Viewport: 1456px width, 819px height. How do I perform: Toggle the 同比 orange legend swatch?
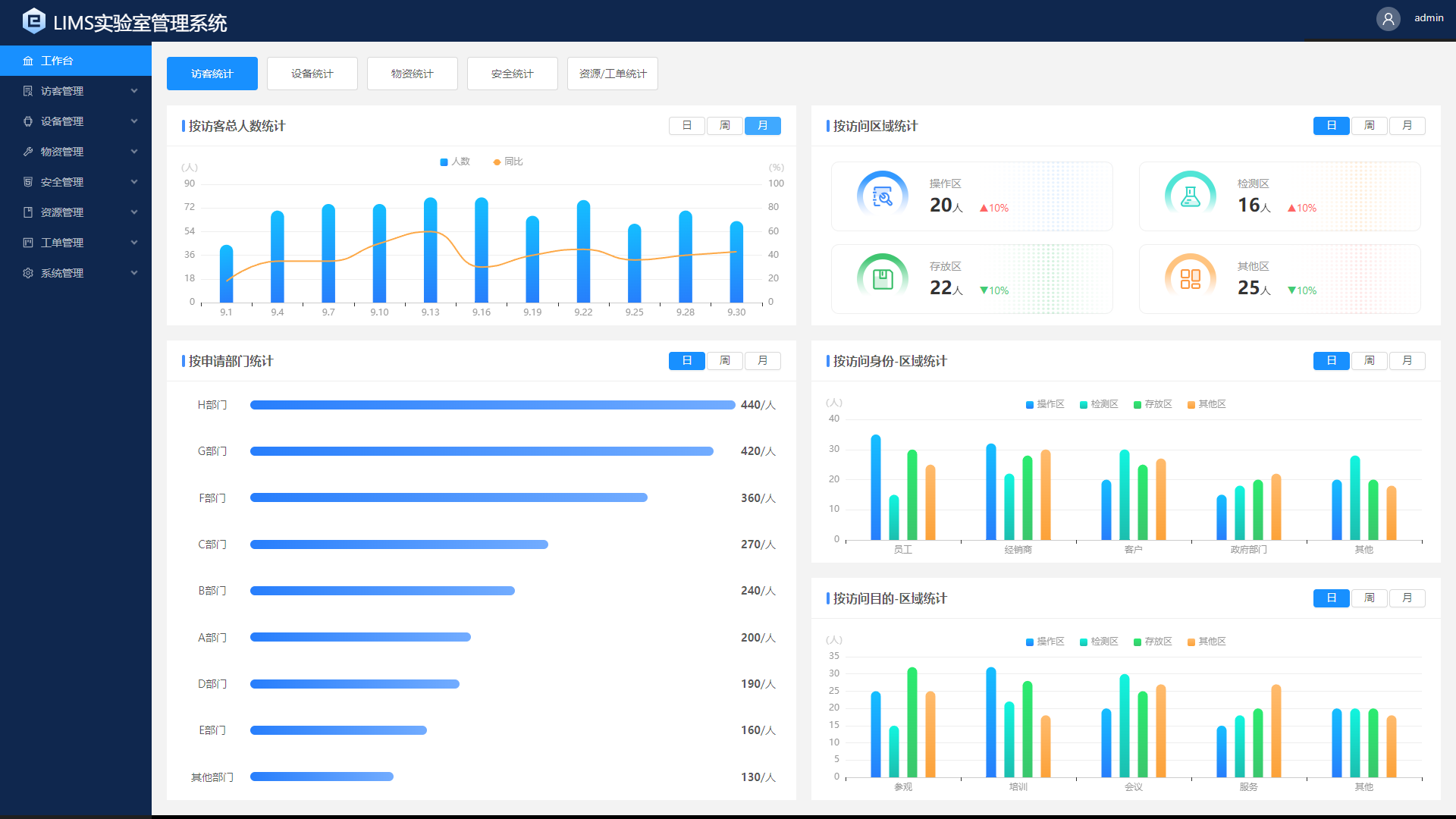click(x=497, y=162)
